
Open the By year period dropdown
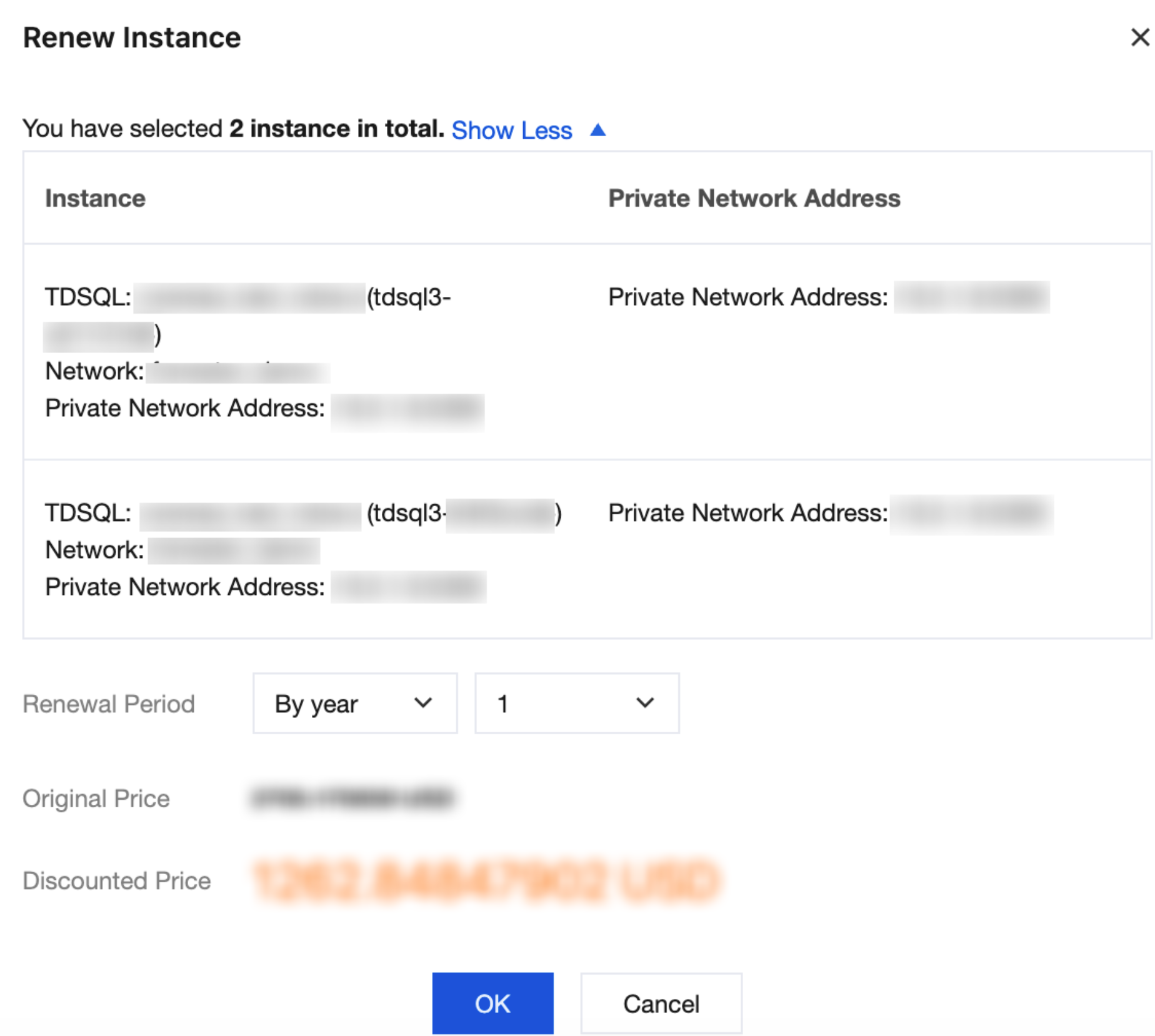pos(354,704)
